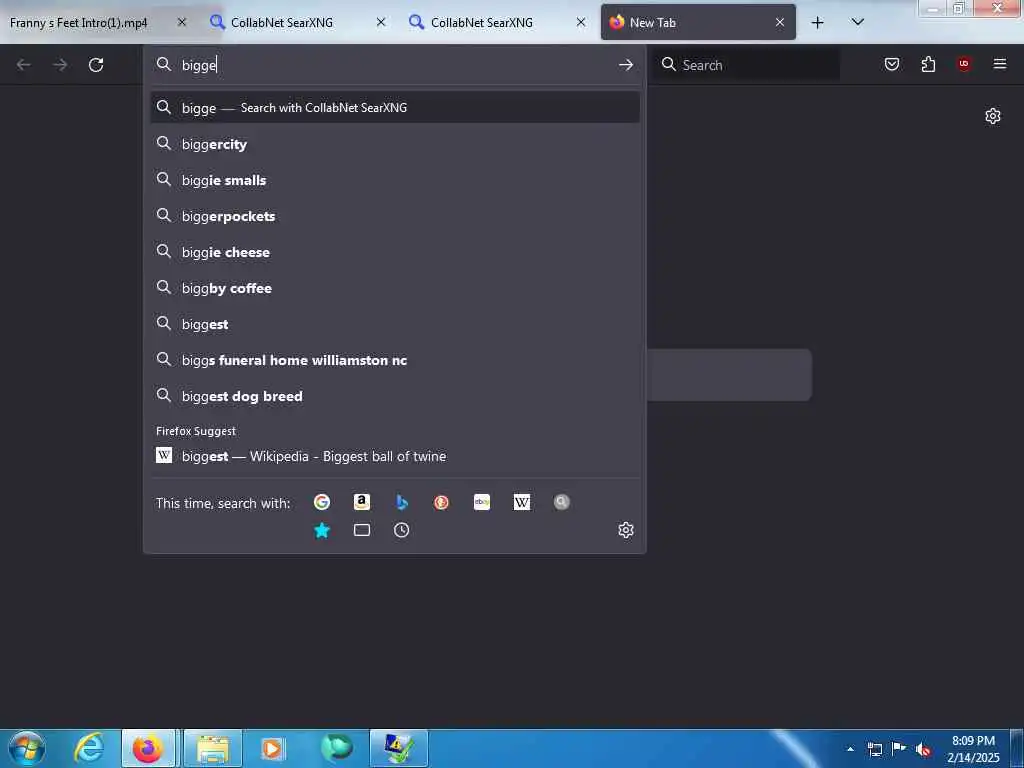Open the Save to Pocket button

892,64
